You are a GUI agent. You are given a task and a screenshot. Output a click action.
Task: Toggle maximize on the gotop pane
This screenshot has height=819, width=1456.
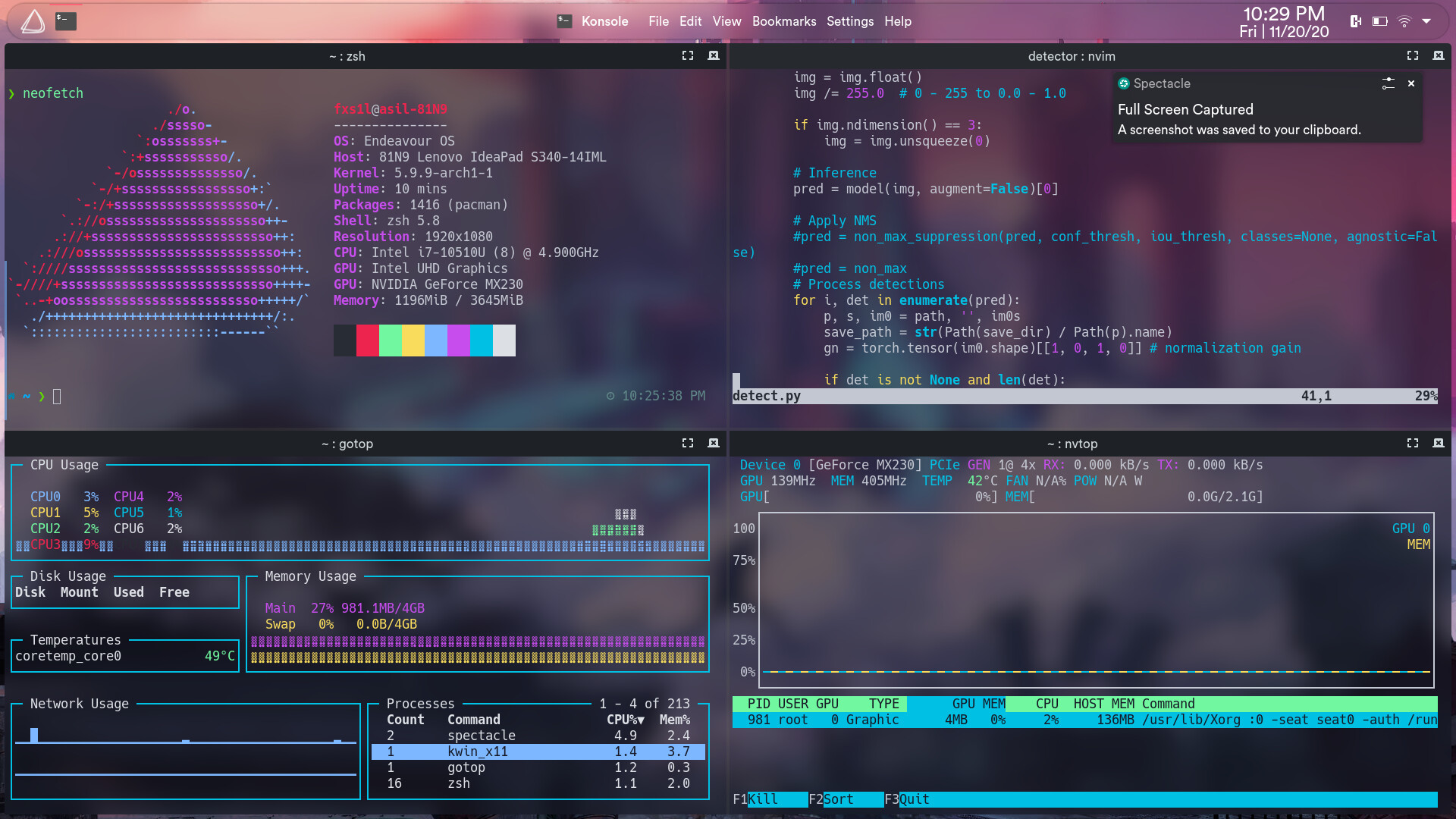(x=688, y=443)
